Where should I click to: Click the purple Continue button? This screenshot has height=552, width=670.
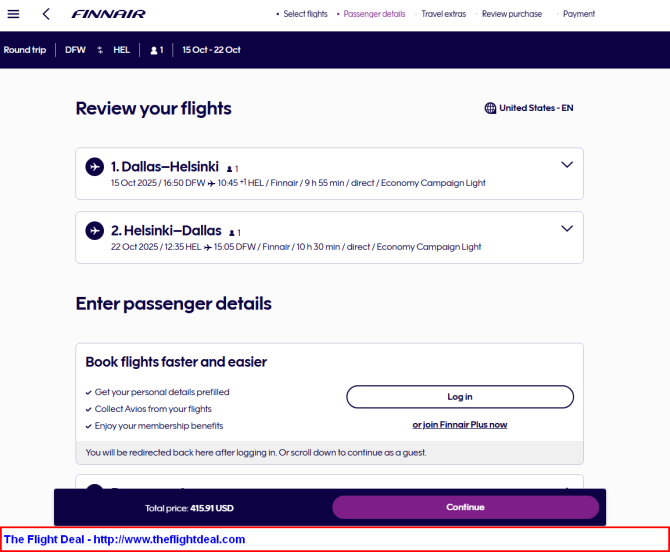coord(465,507)
